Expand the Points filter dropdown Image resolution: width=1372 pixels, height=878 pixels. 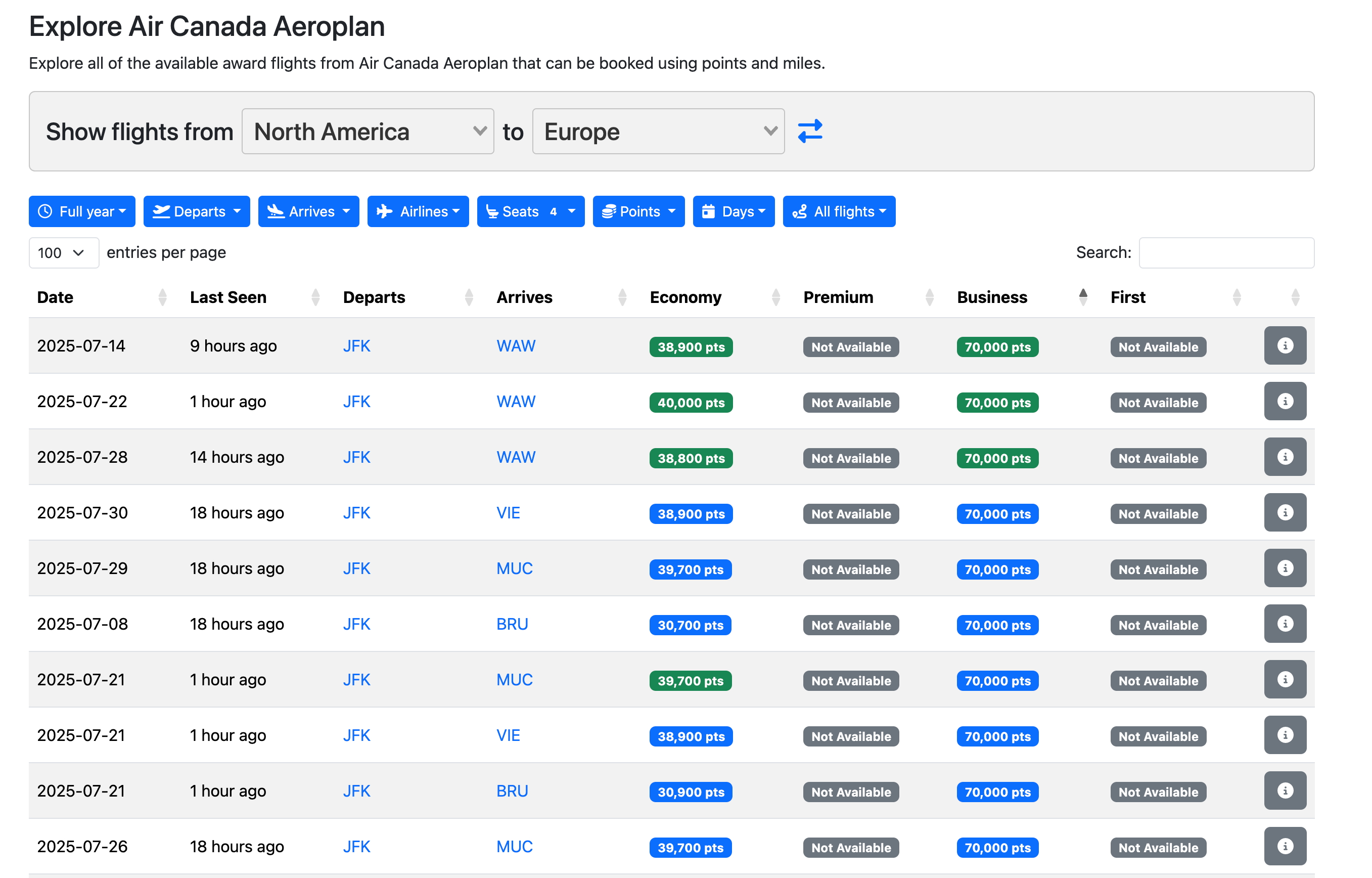coord(638,211)
